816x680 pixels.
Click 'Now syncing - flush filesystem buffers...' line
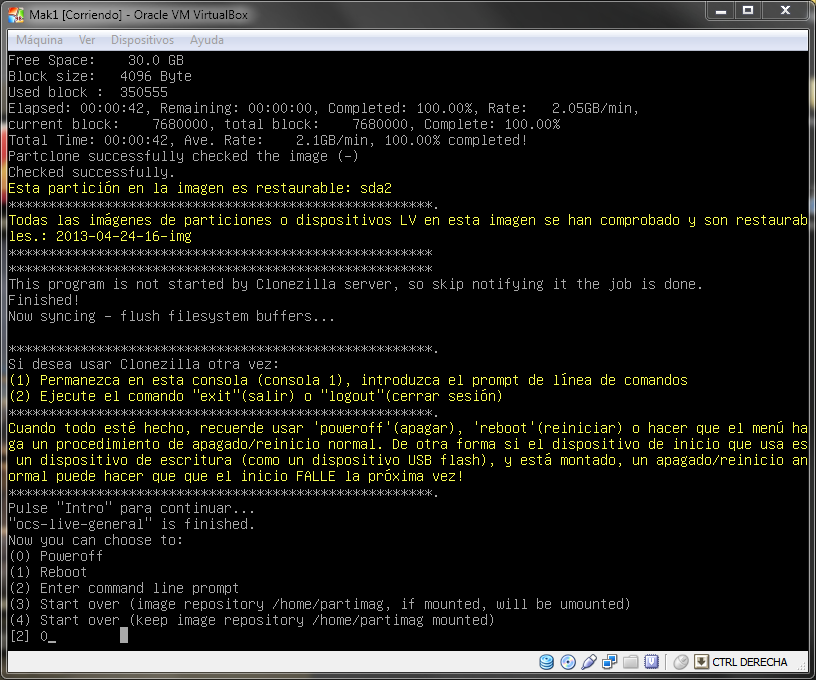coord(172,316)
